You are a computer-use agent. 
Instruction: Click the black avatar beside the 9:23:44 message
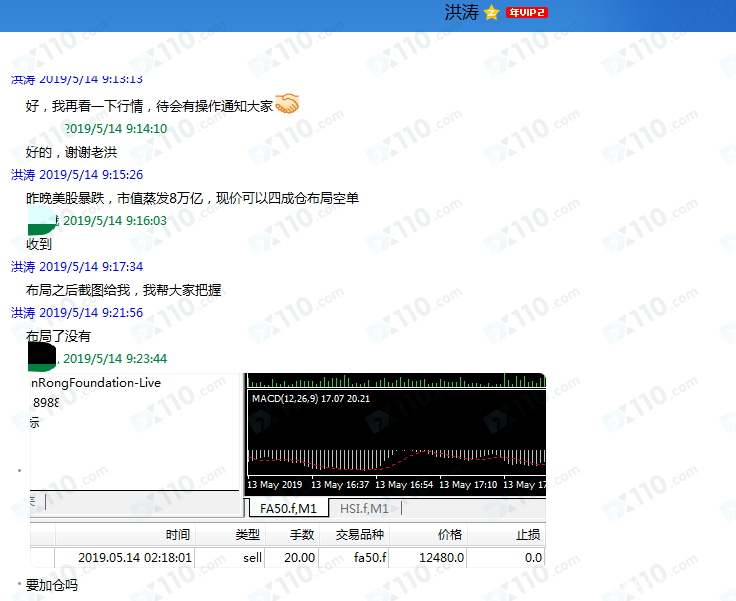44,356
